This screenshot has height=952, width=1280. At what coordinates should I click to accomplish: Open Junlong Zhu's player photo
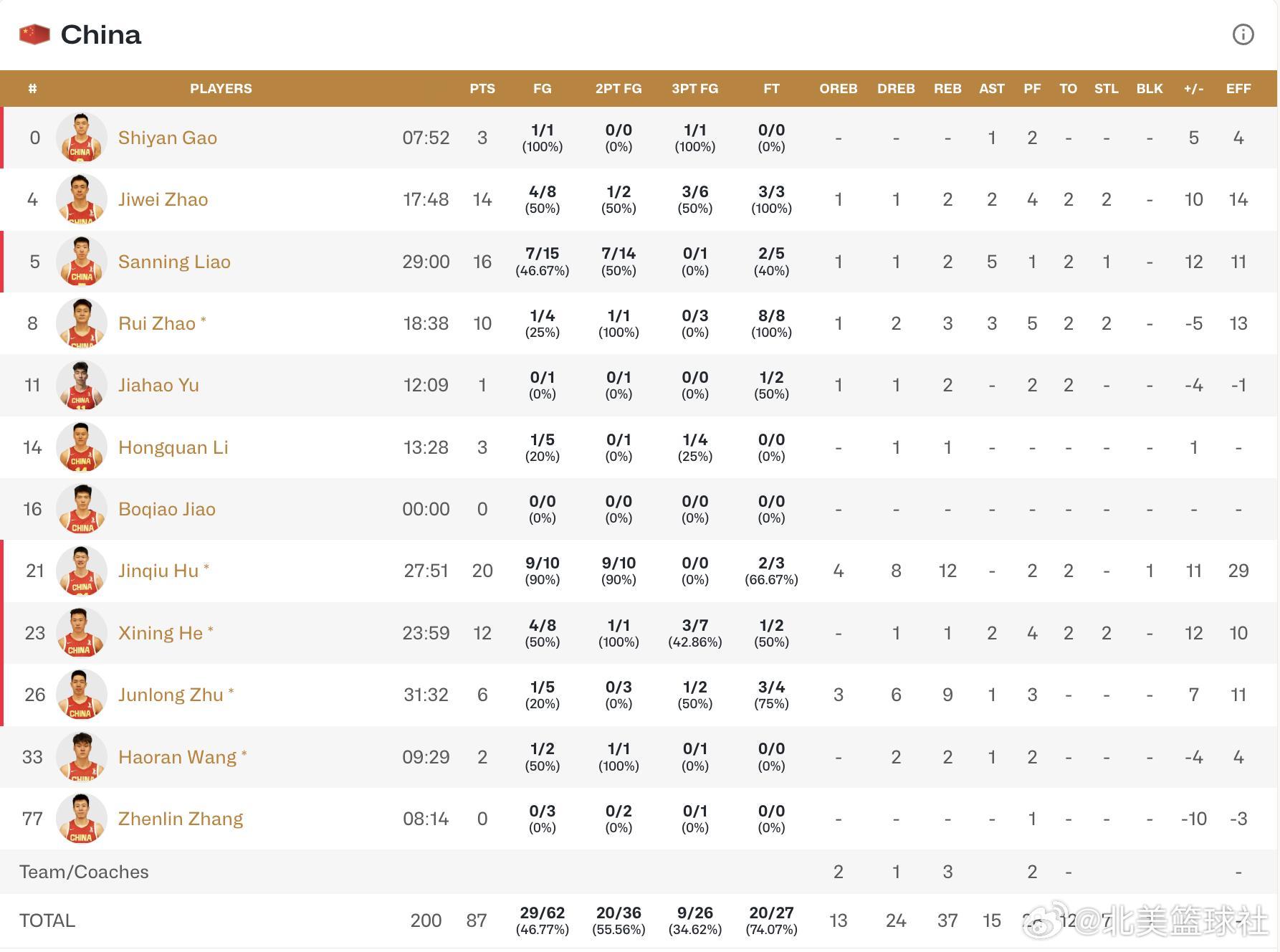pyautogui.click(x=81, y=695)
